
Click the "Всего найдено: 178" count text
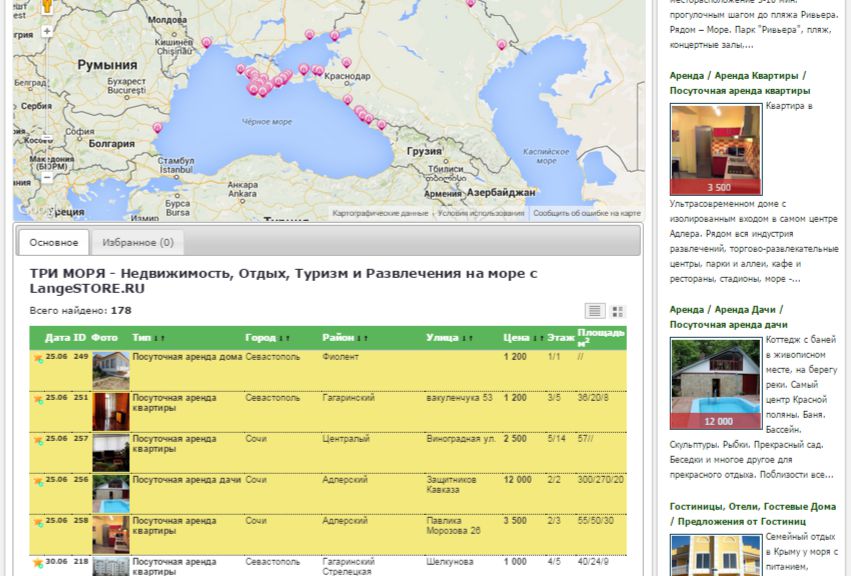coord(80,311)
